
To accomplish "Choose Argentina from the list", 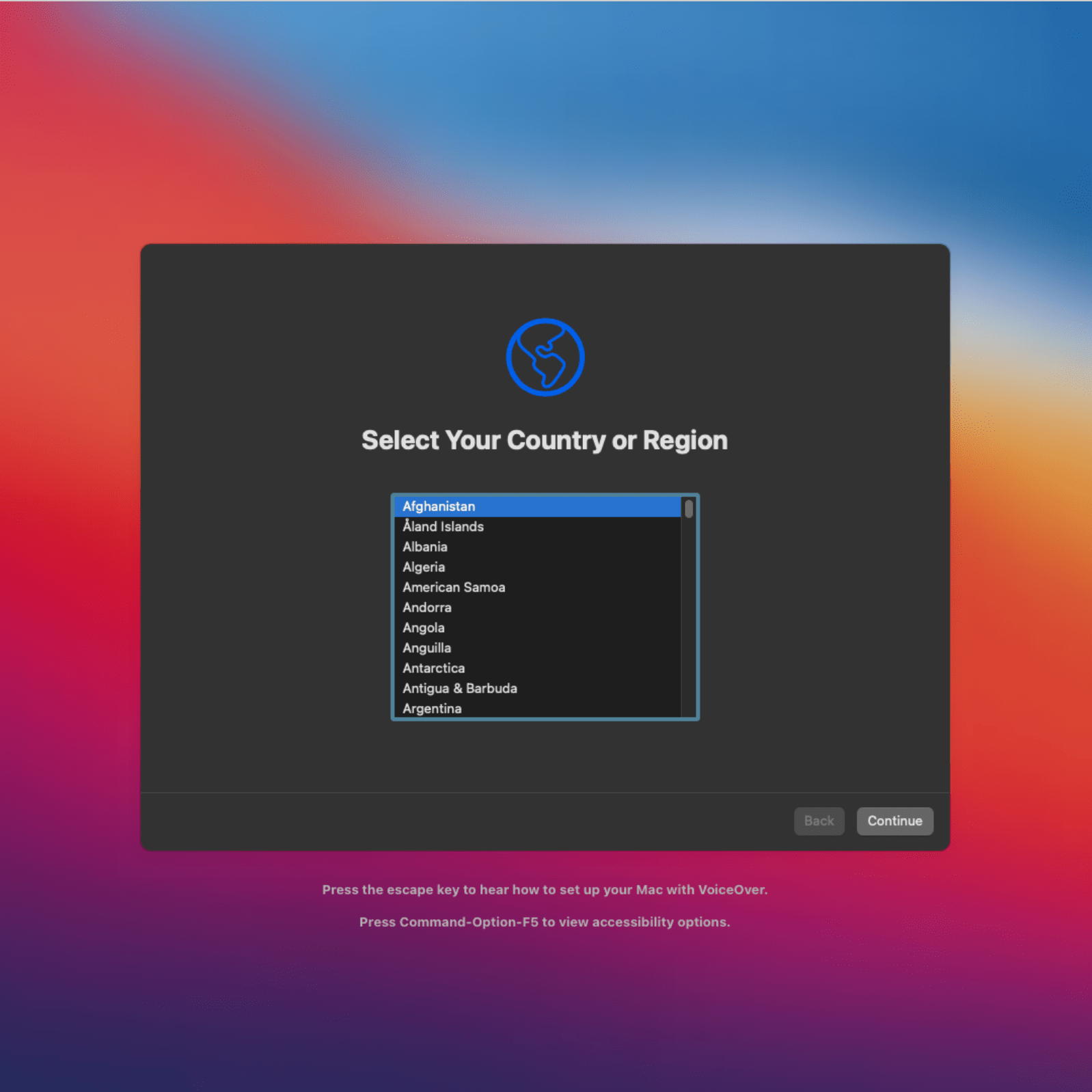I will coord(432,709).
